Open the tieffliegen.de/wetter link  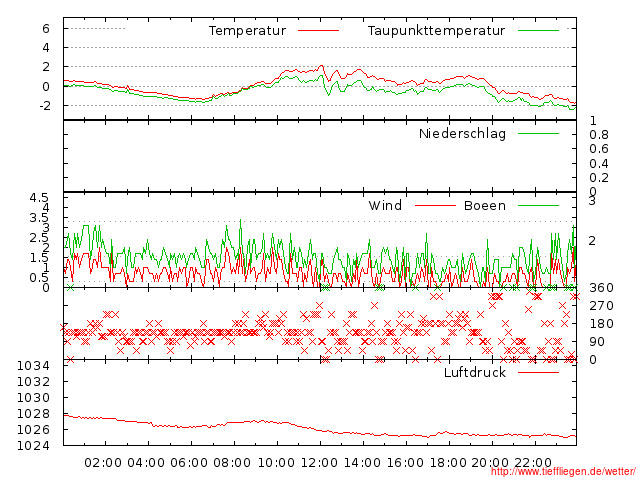tap(563, 472)
